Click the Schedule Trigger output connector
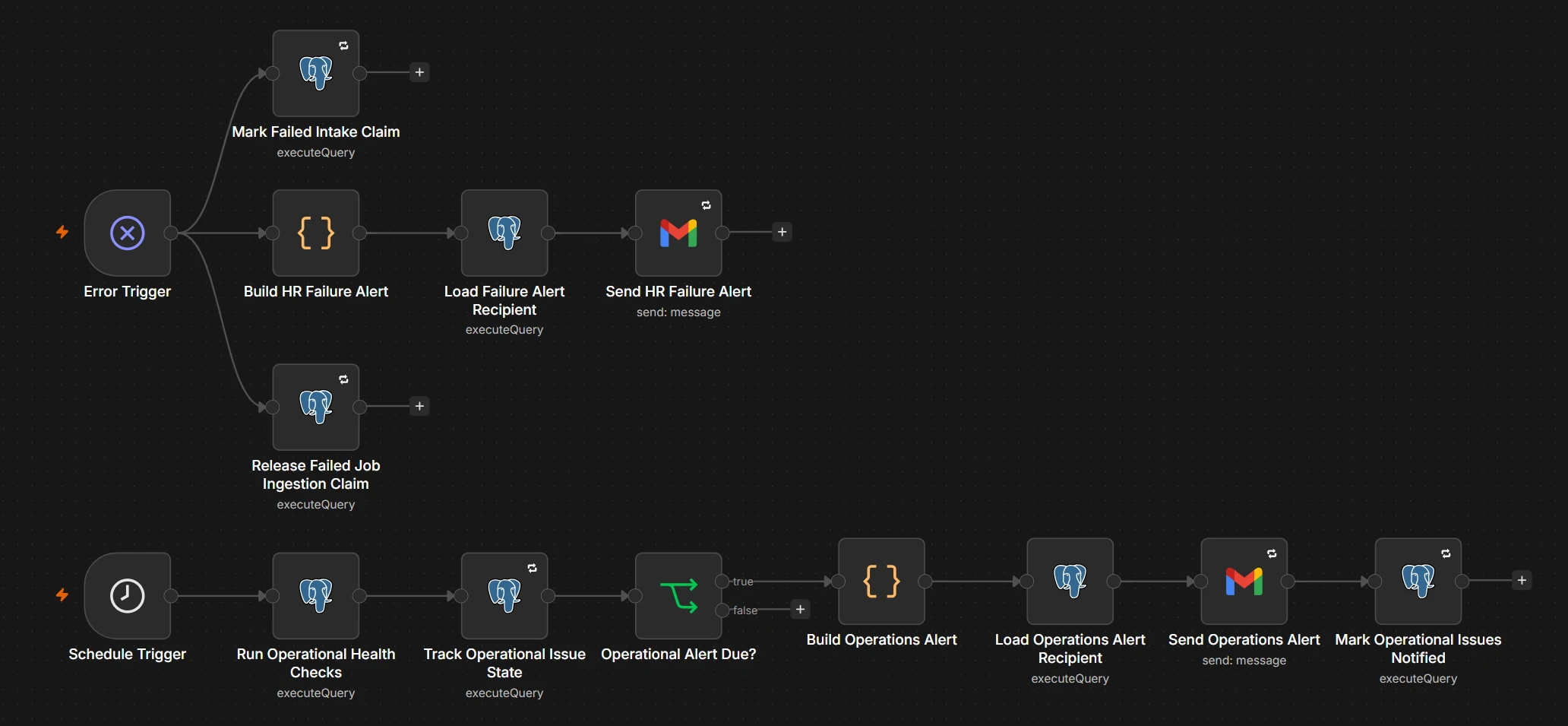Image resolution: width=1568 pixels, height=726 pixels. tap(171, 596)
